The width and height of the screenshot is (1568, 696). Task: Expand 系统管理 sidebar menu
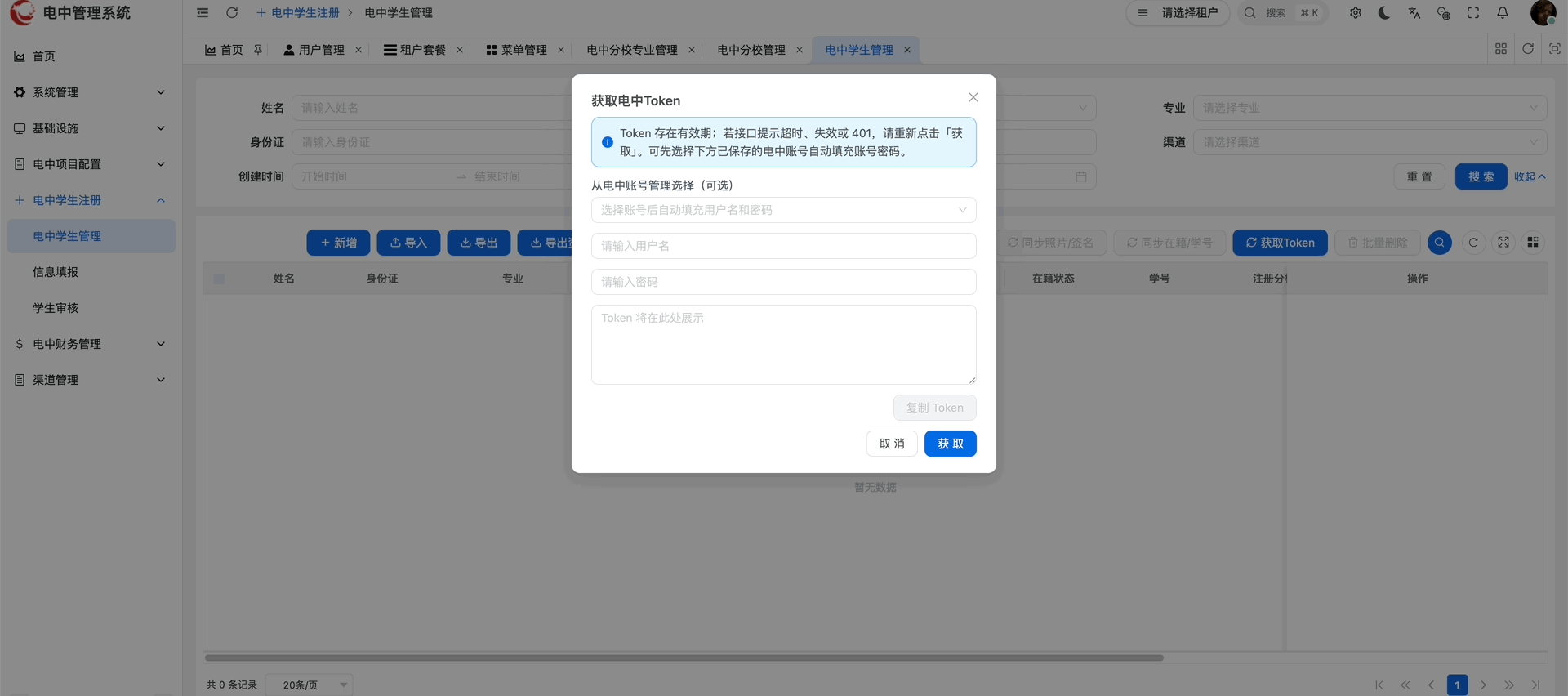tap(91, 92)
